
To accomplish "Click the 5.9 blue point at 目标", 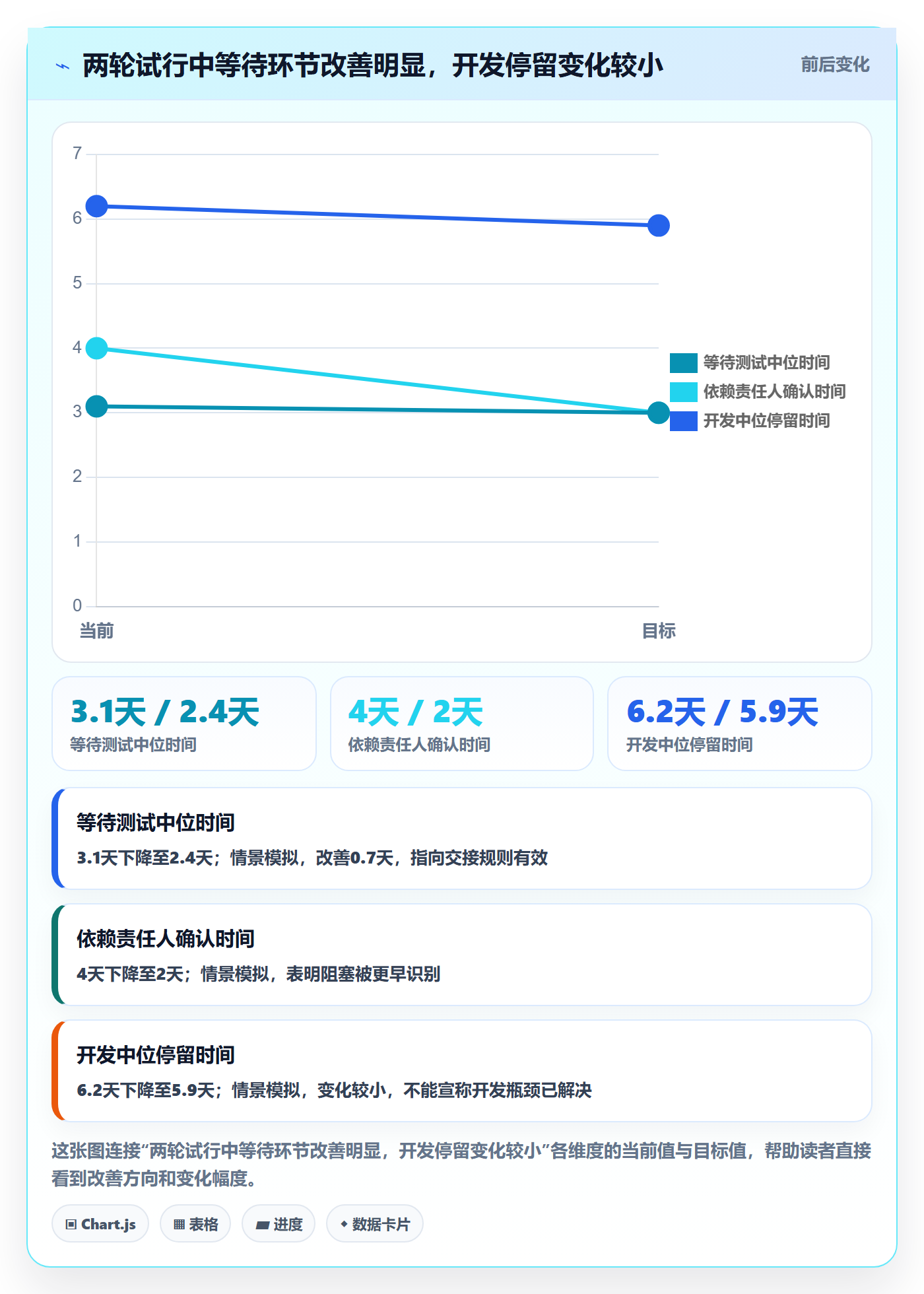I will pyautogui.click(x=659, y=226).
